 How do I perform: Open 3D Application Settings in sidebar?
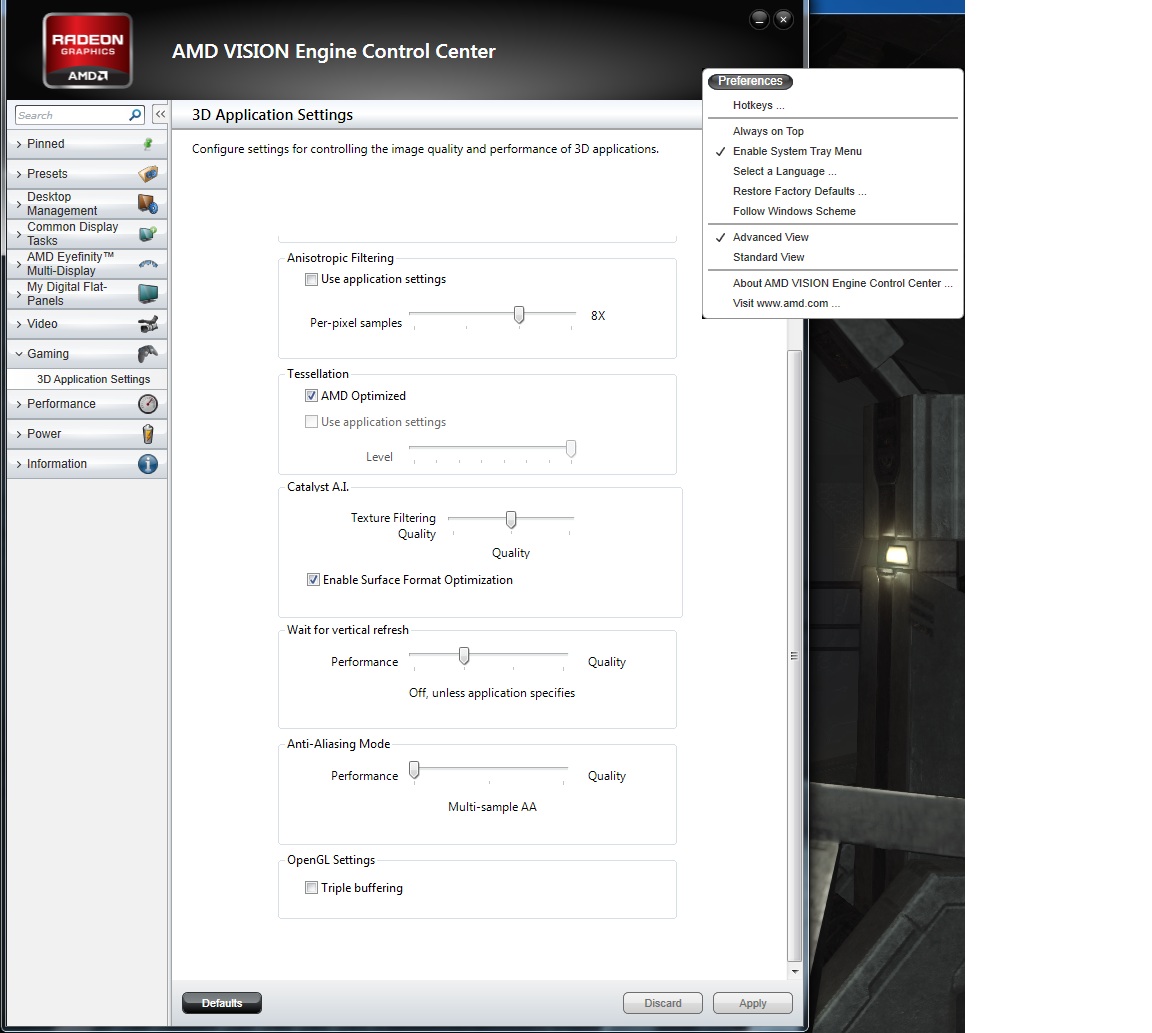(x=93, y=379)
